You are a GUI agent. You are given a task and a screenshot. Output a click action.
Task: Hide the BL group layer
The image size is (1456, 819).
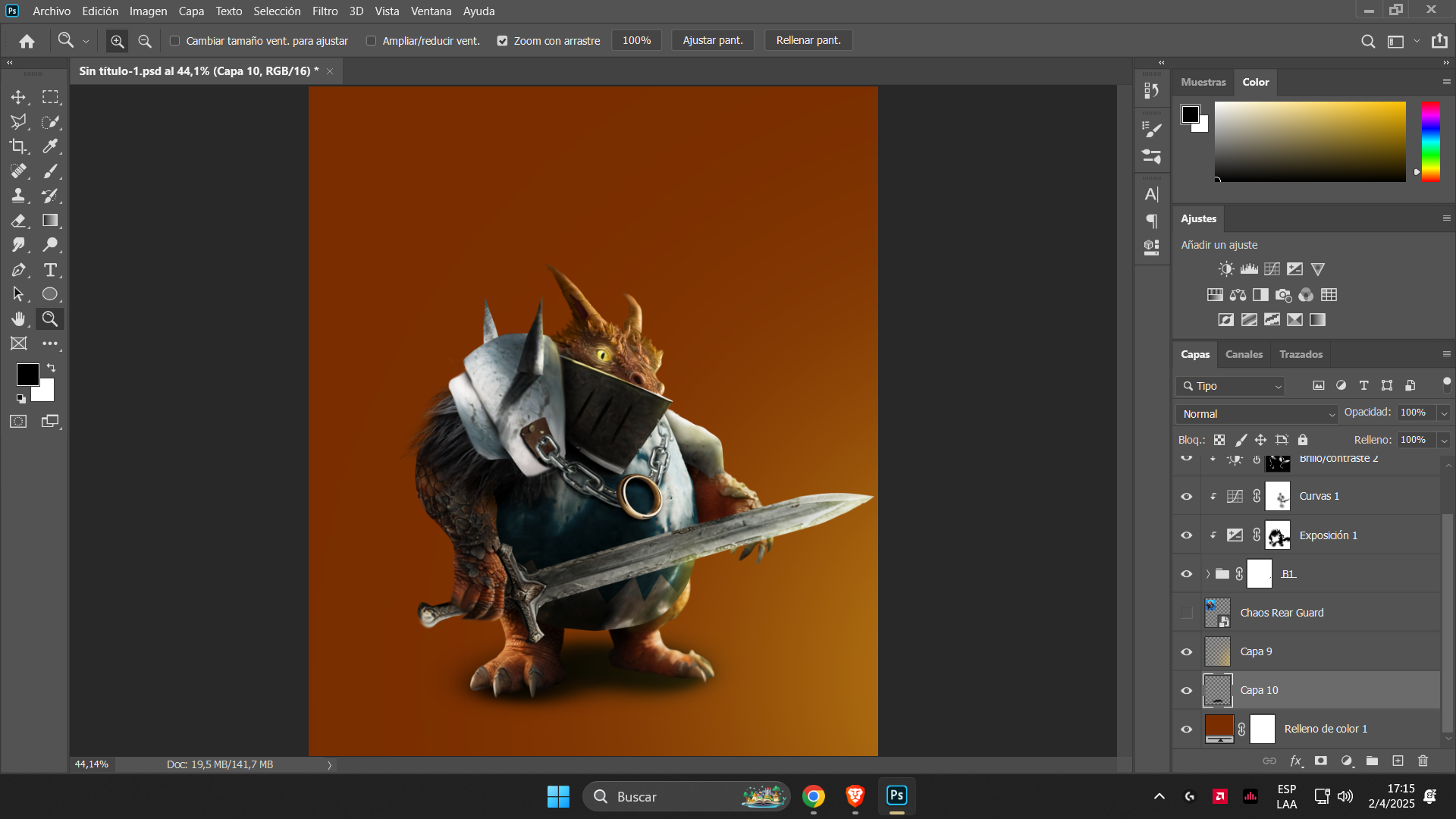(1187, 574)
